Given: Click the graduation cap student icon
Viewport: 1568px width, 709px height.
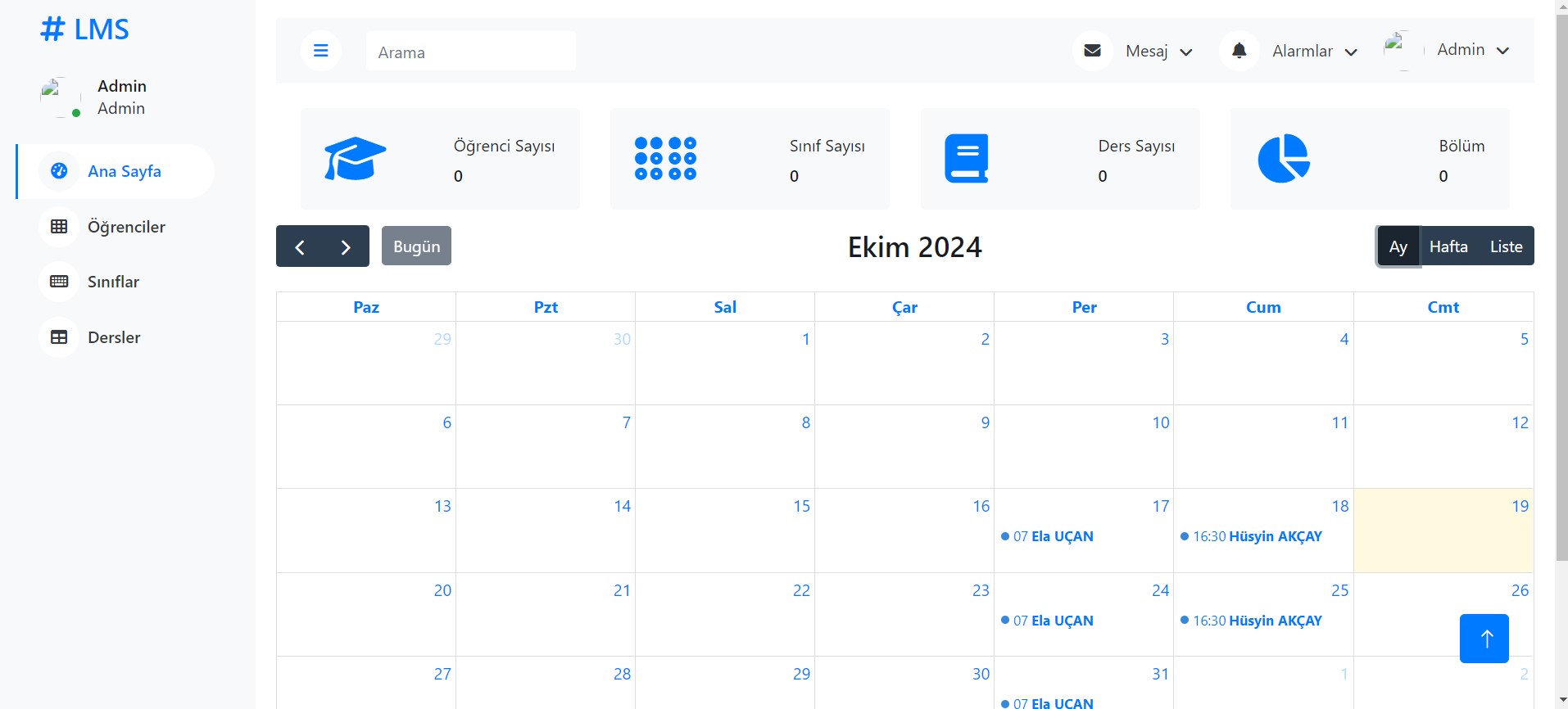Looking at the screenshot, I should (355, 158).
